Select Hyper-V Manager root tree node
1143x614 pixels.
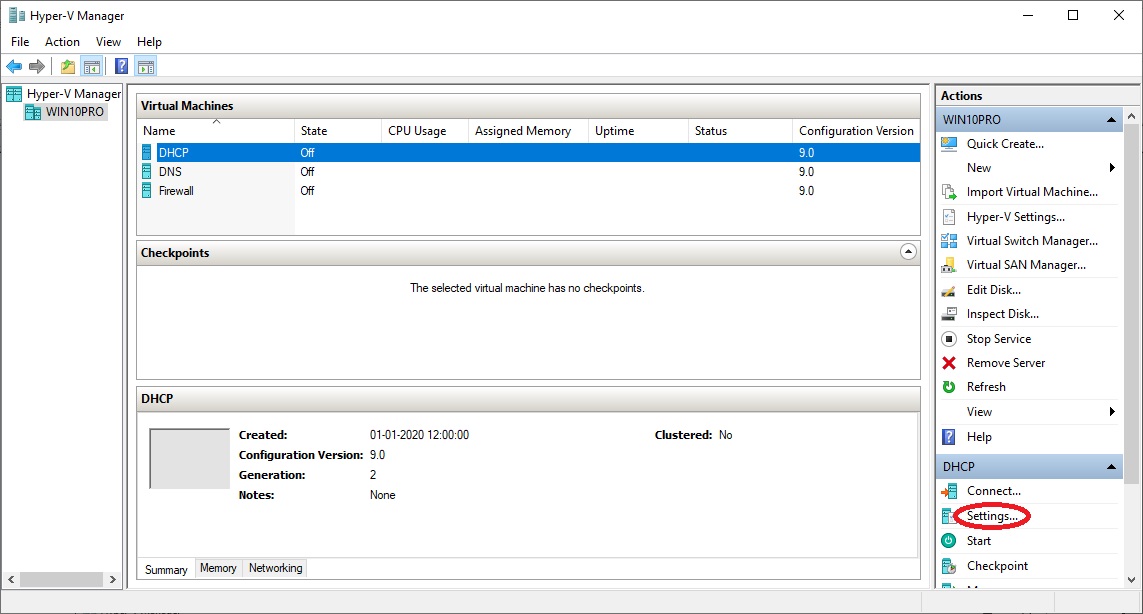click(74, 93)
